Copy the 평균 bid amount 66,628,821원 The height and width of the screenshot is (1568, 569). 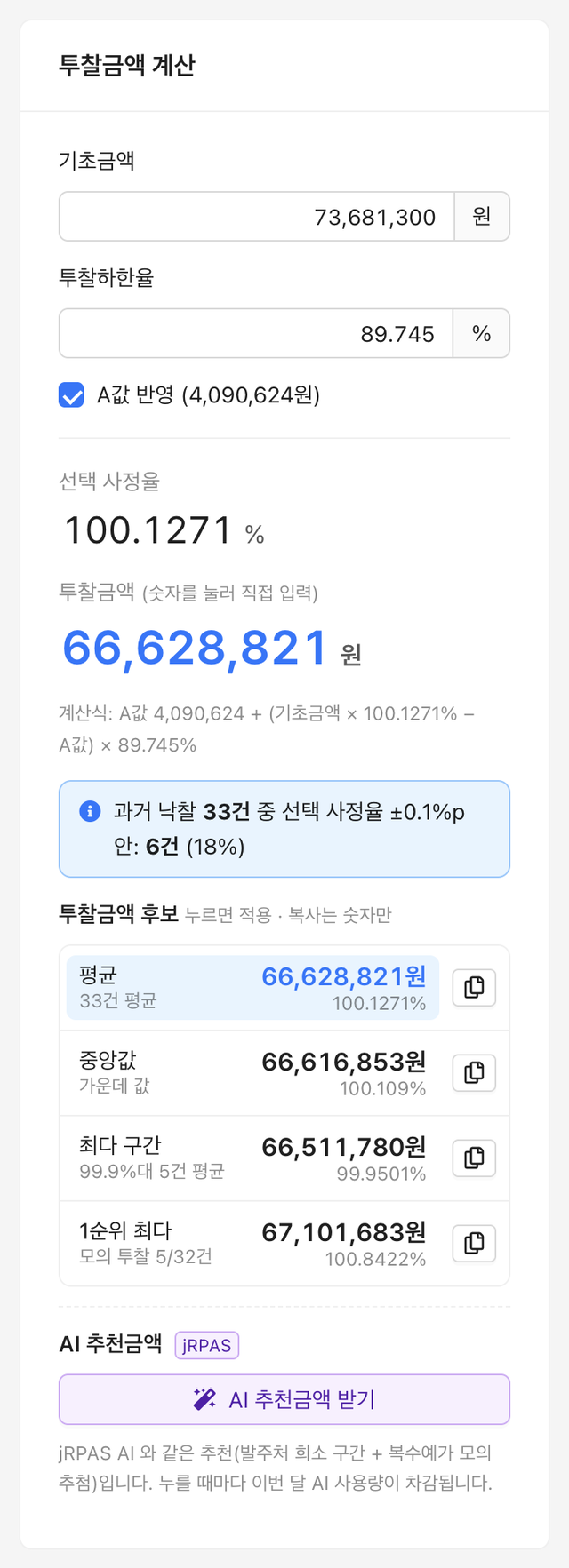coord(474,987)
